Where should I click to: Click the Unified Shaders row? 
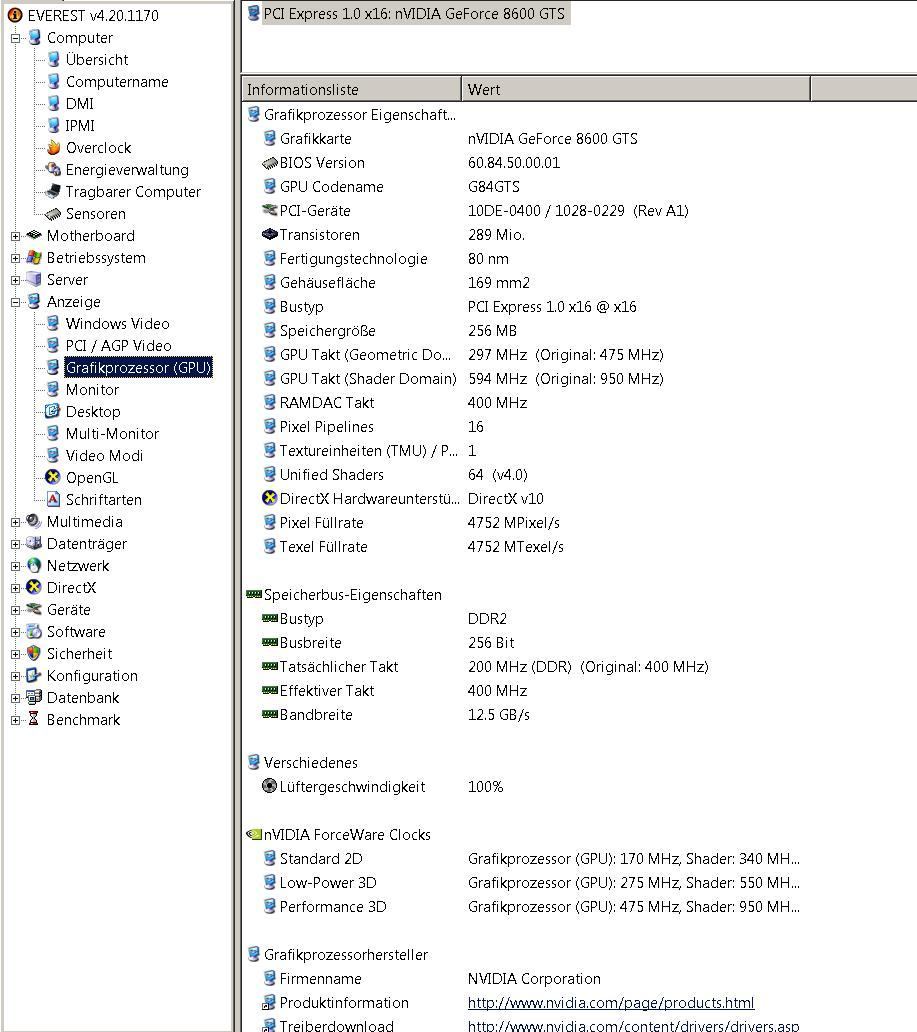tap(527, 475)
